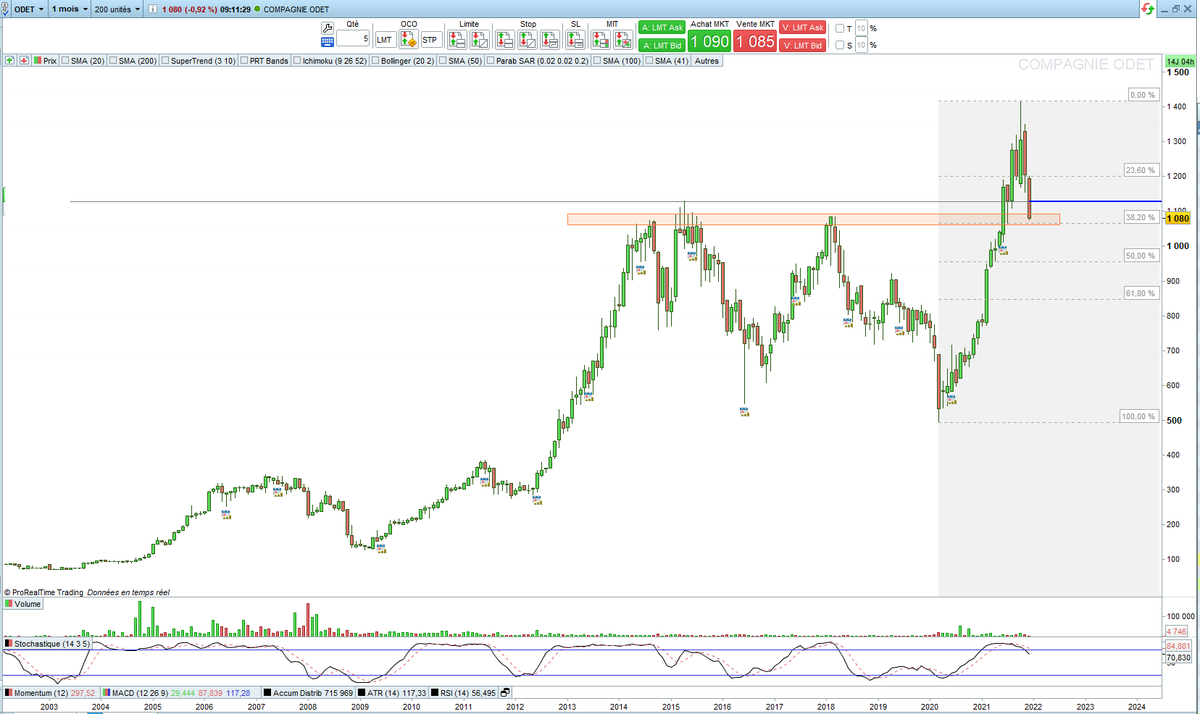Toggle the SuperTrend (3 10) checkbox

pos(165,60)
